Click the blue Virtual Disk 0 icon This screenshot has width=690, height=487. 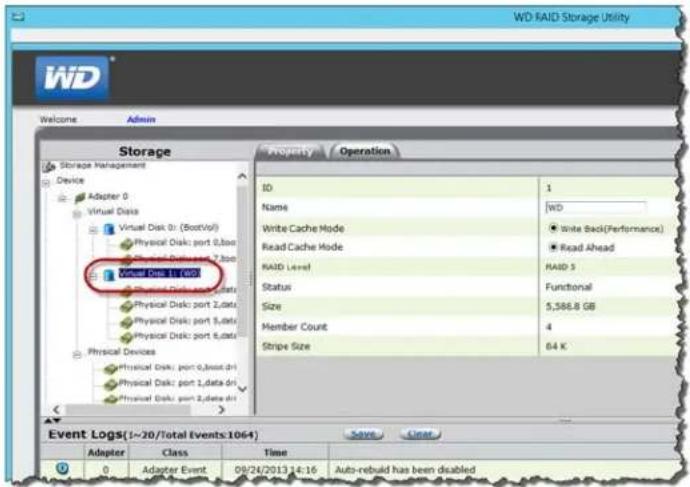pos(109,228)
